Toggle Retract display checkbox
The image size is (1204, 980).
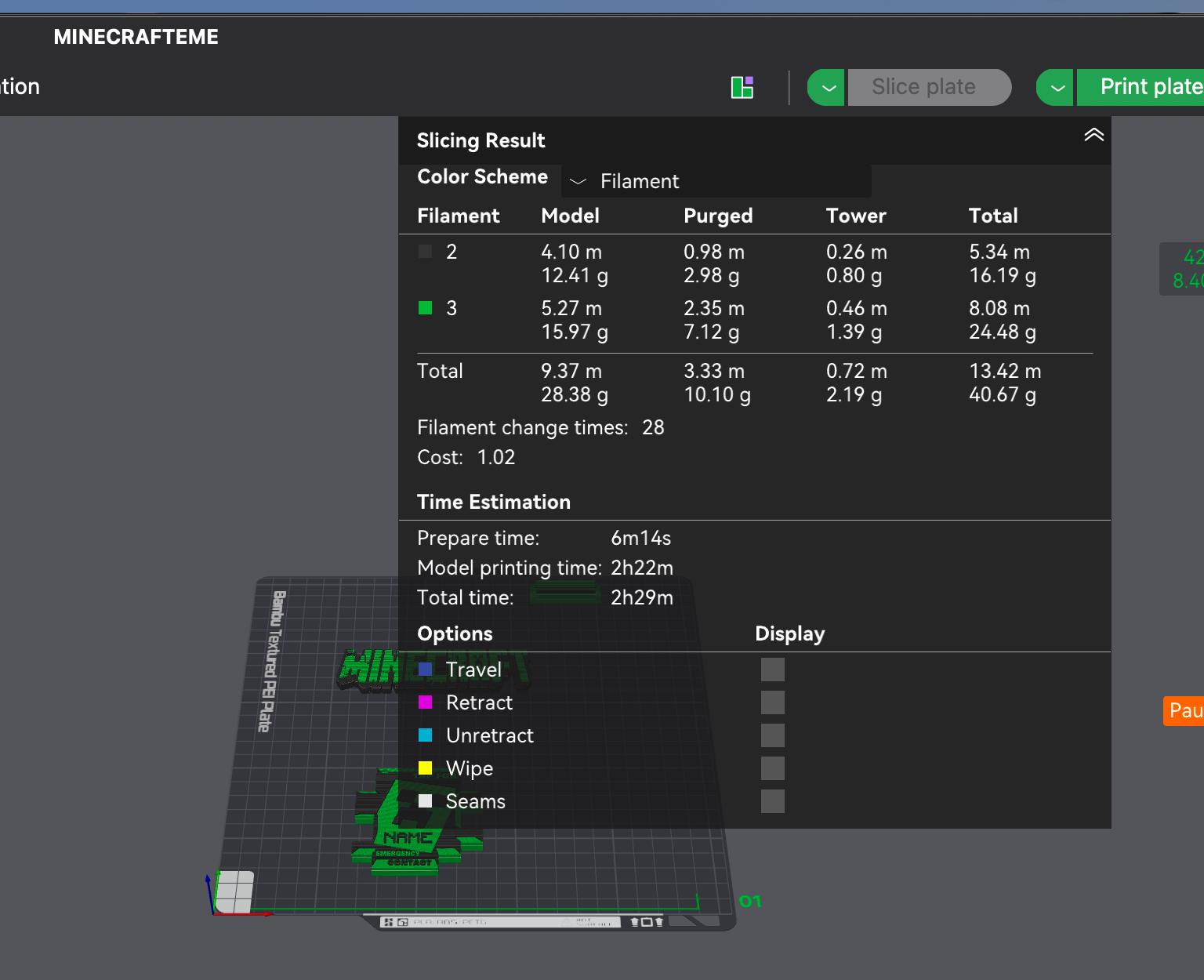tap(773, 702)
